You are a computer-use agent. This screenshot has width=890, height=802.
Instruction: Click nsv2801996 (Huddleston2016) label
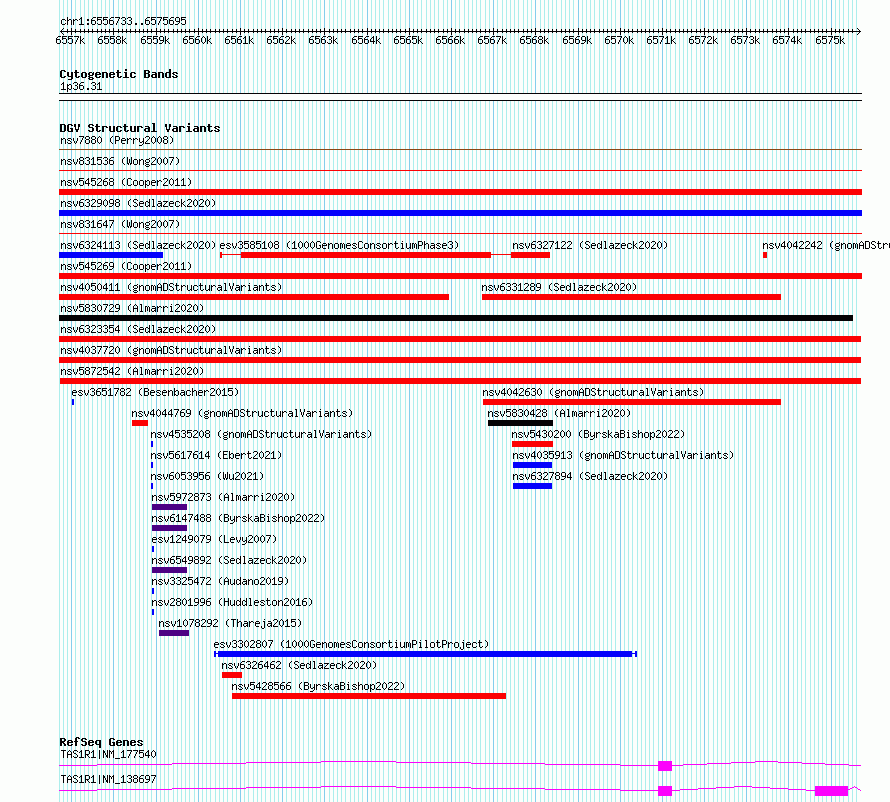(232, 602)
